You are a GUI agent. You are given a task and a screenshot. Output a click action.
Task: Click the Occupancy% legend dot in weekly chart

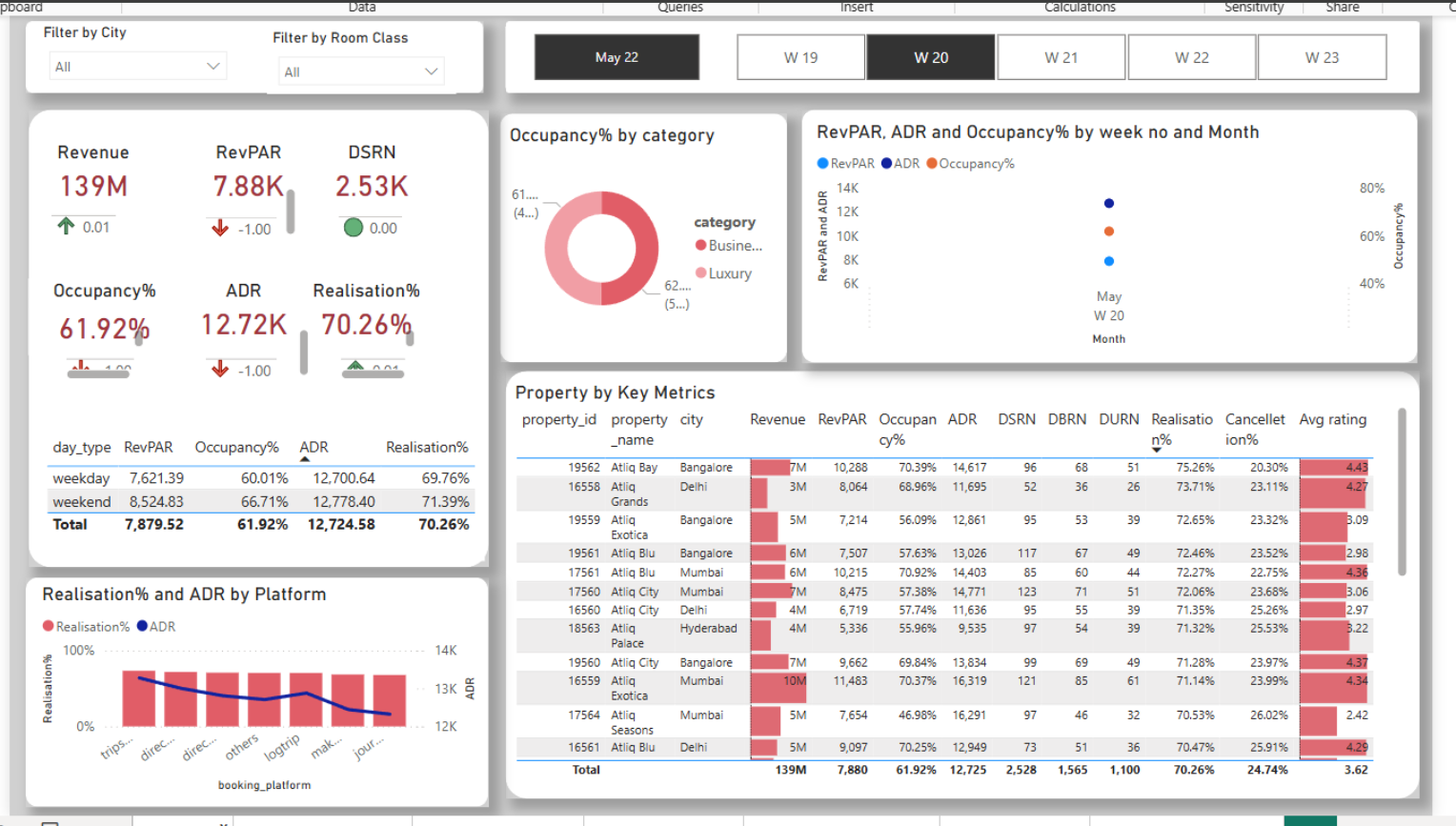click(935, 163)
